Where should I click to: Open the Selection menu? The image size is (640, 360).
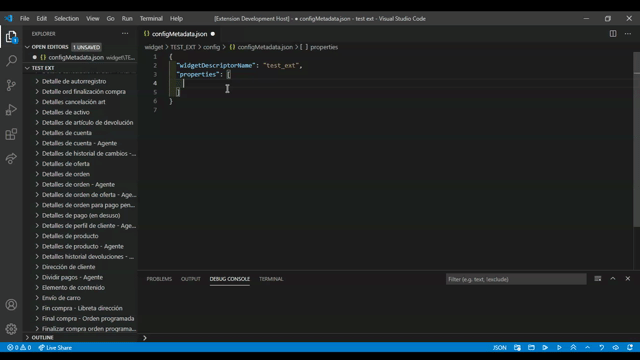tap(67, 18)
